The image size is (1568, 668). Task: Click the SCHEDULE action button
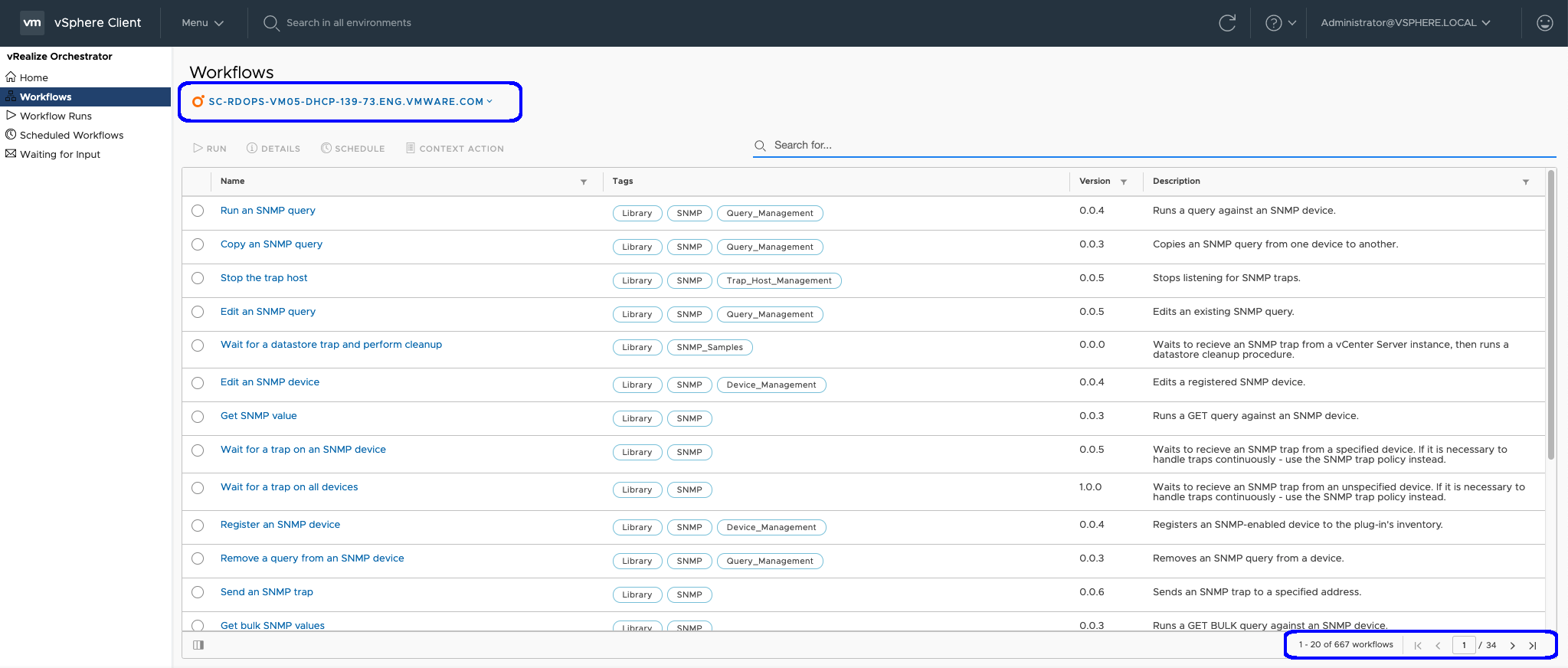[352, 149]
